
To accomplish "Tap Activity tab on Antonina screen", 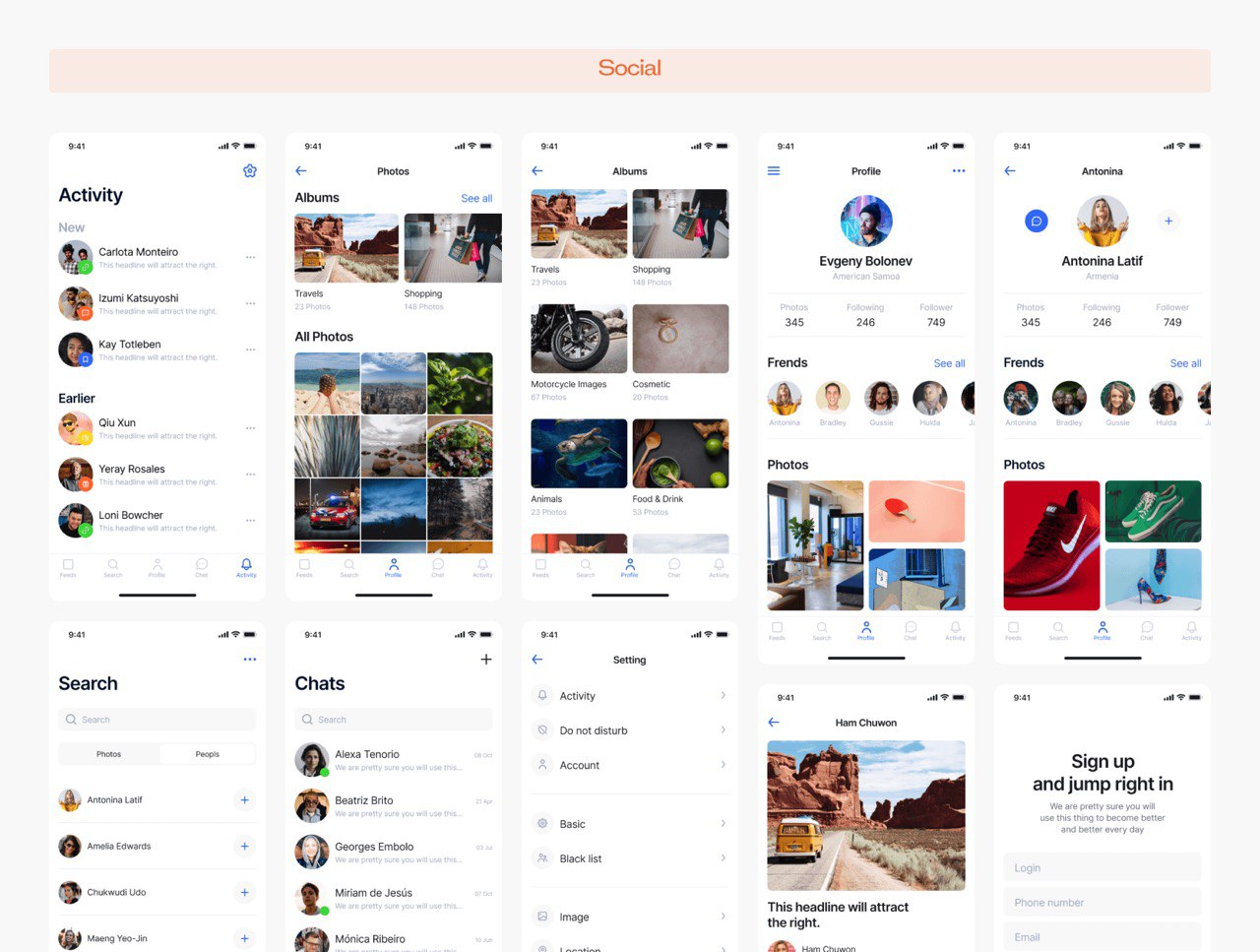I will point(1191,631).
